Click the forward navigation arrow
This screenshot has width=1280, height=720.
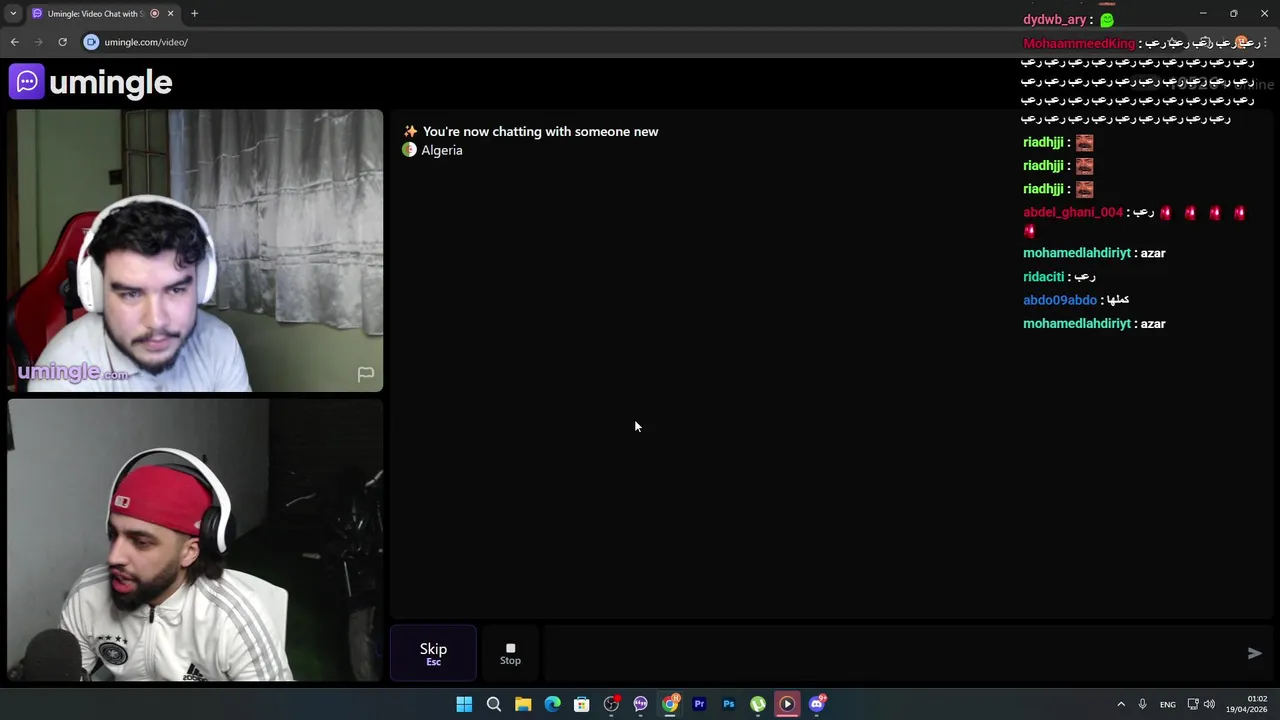(x=38, y=42)
